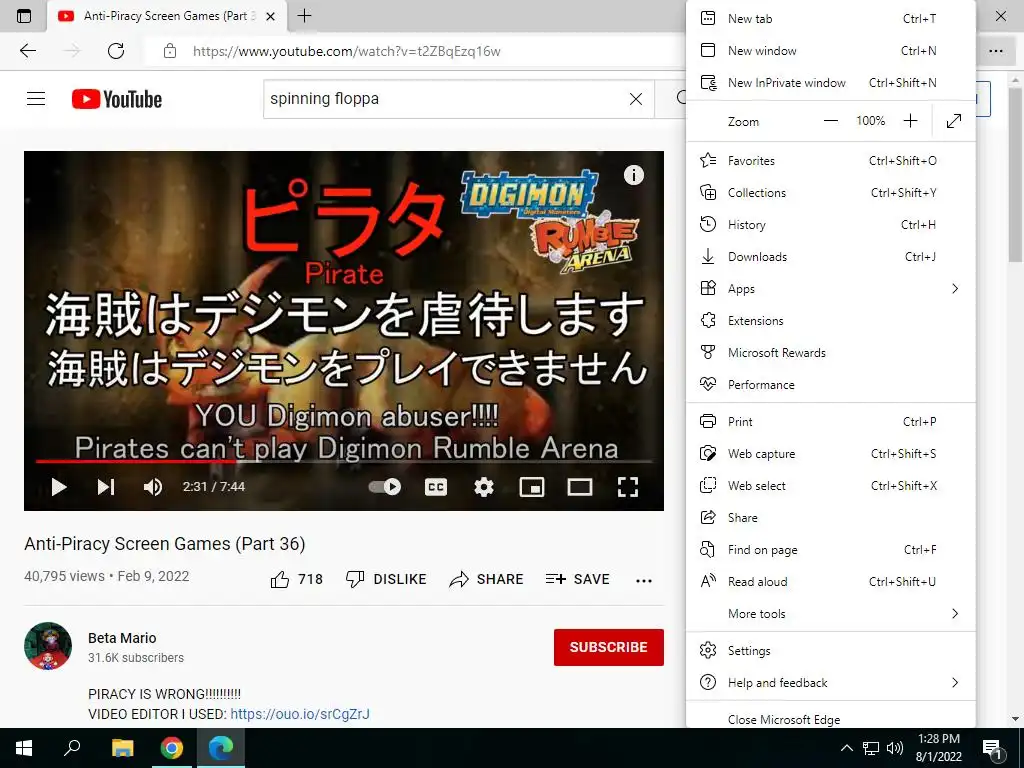Select New tab from the Edge menu

pyautogui.click(x=831, y=19)
